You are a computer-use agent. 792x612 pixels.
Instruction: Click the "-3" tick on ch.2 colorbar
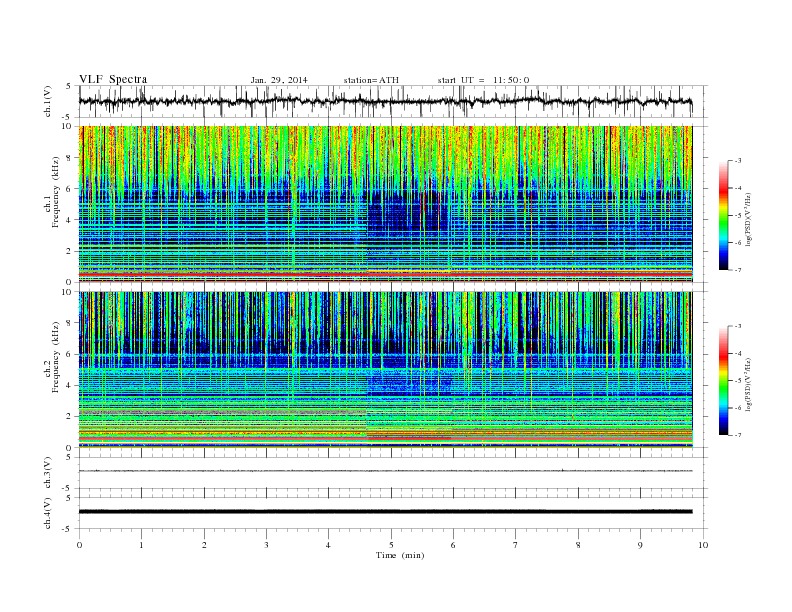pos(738,326)
